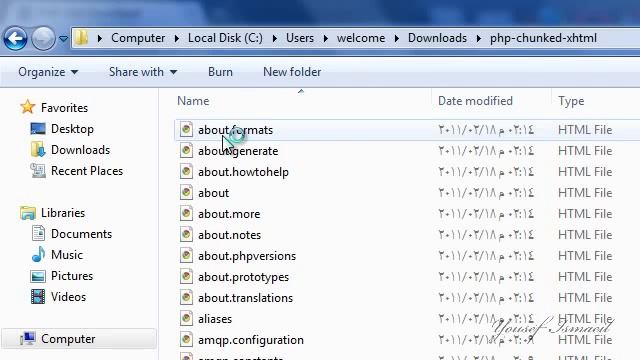Select the about.formats file name
This screenshot has width=640, height=360.
235,130
